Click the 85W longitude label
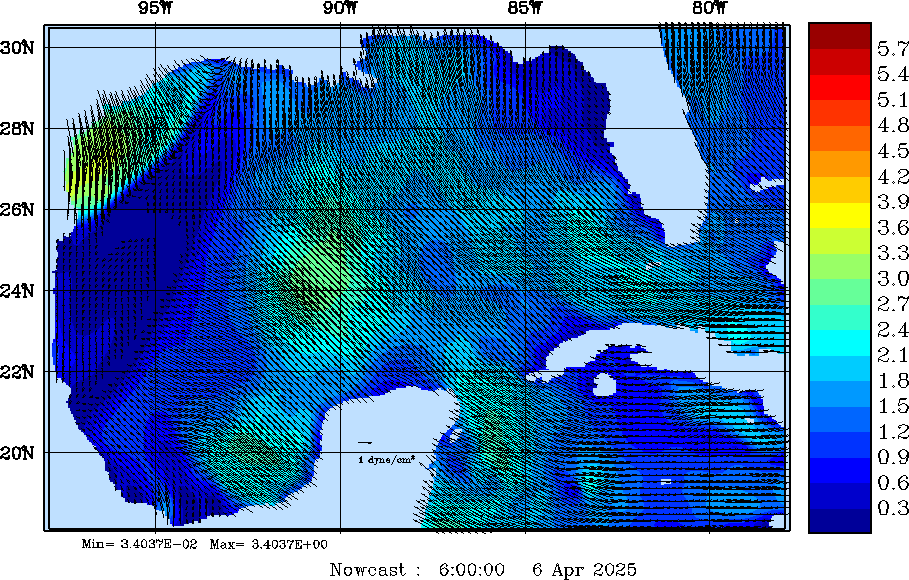The image size is (909, 580). (525, 8)
